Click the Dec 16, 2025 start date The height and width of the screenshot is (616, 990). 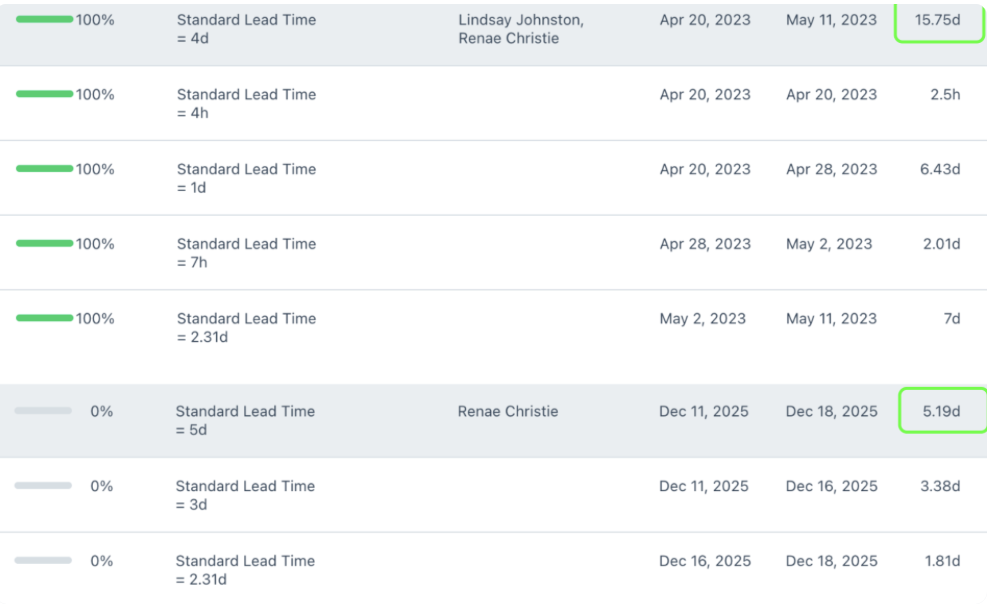[x=704, y=561]
